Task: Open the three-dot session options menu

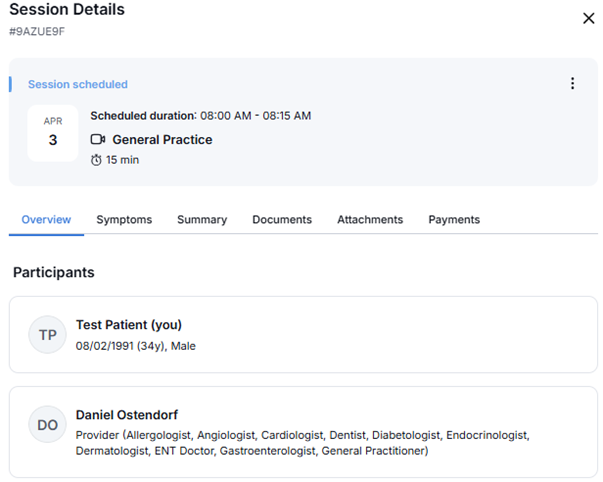Action: 572,84
